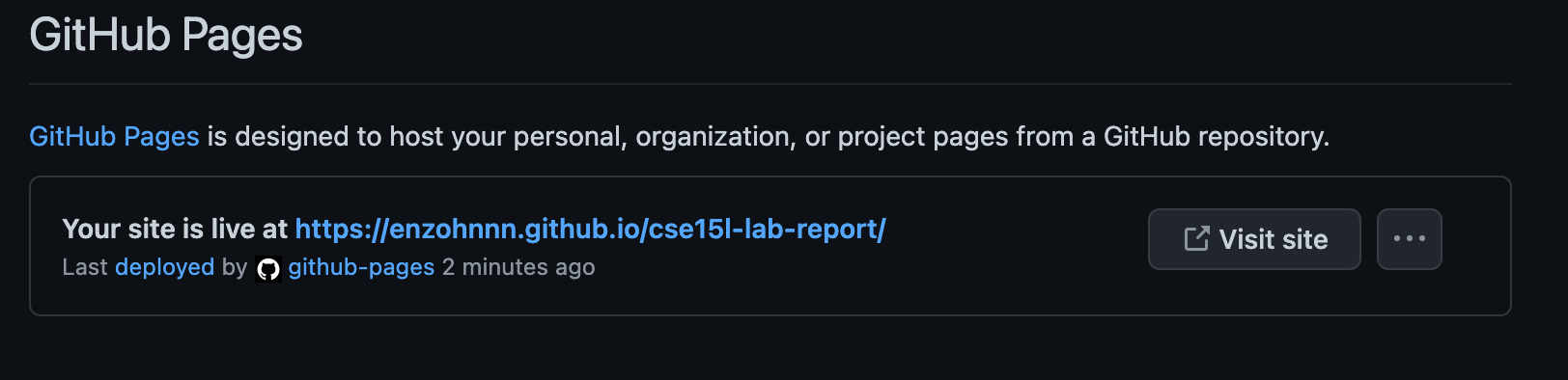This screenshot has height=380, width=1568.
Task: Open the "deployed" link
Action: point(164,267)
